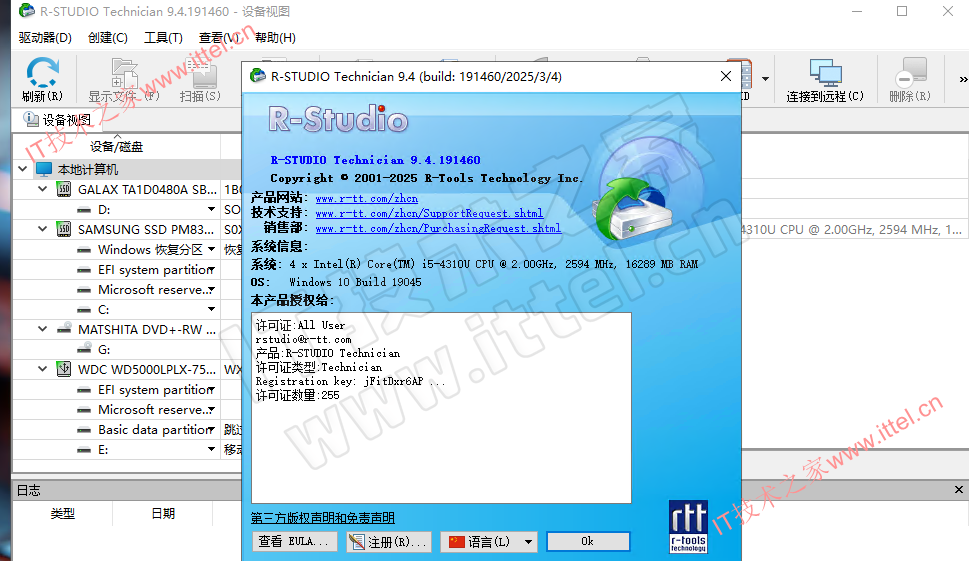Screen dimensions: 969x561
Task: Open the PurchasingRequest.shtml link
Action: 438,228
